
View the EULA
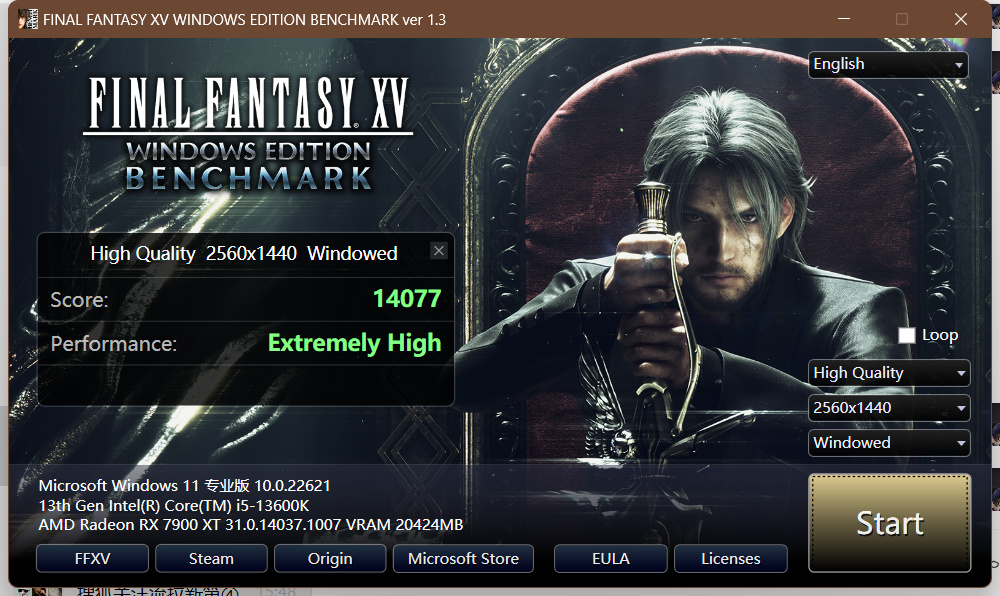[610, 558]
